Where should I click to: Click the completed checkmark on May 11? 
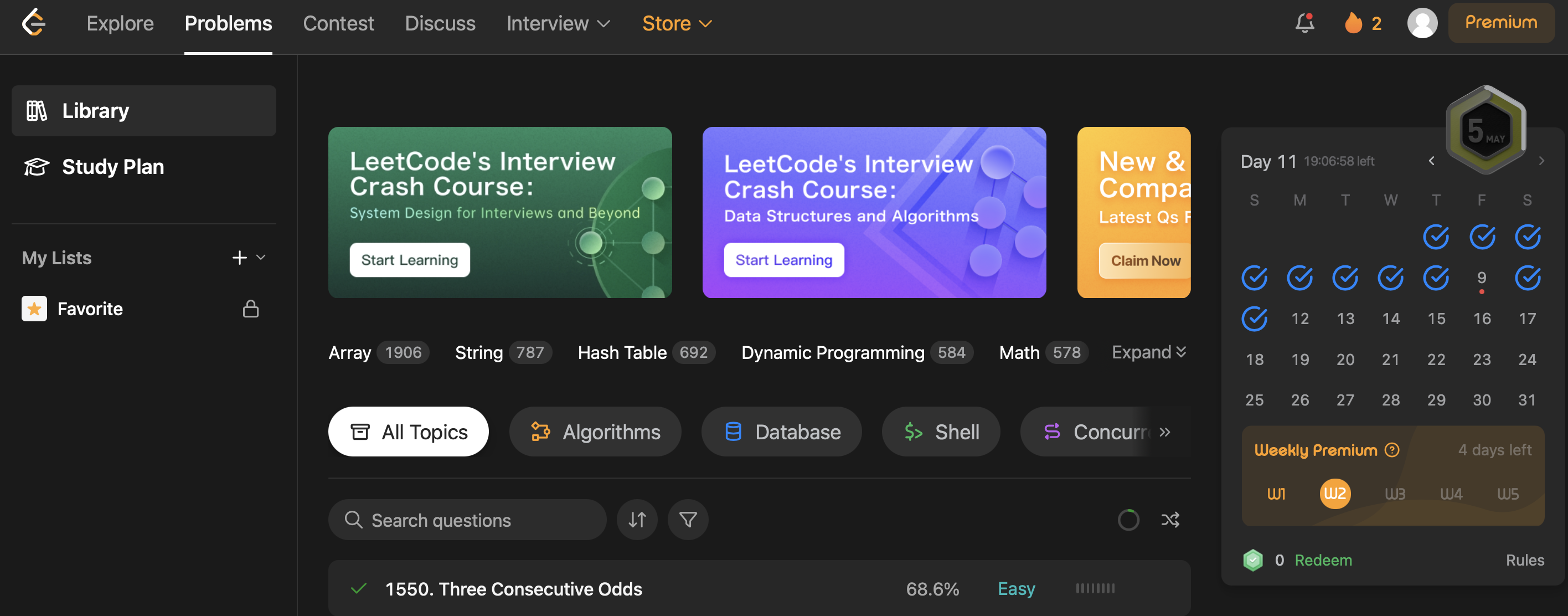(1254, 318)
